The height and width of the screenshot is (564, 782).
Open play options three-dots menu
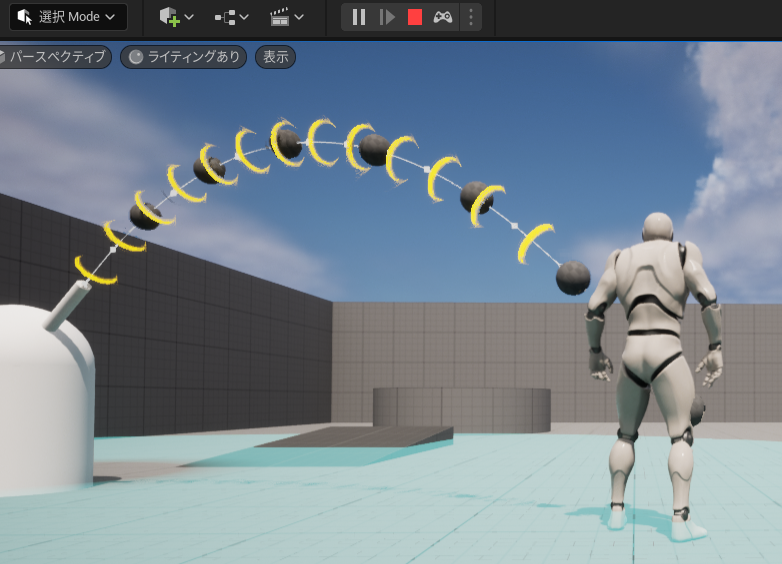tap(471, 17)
